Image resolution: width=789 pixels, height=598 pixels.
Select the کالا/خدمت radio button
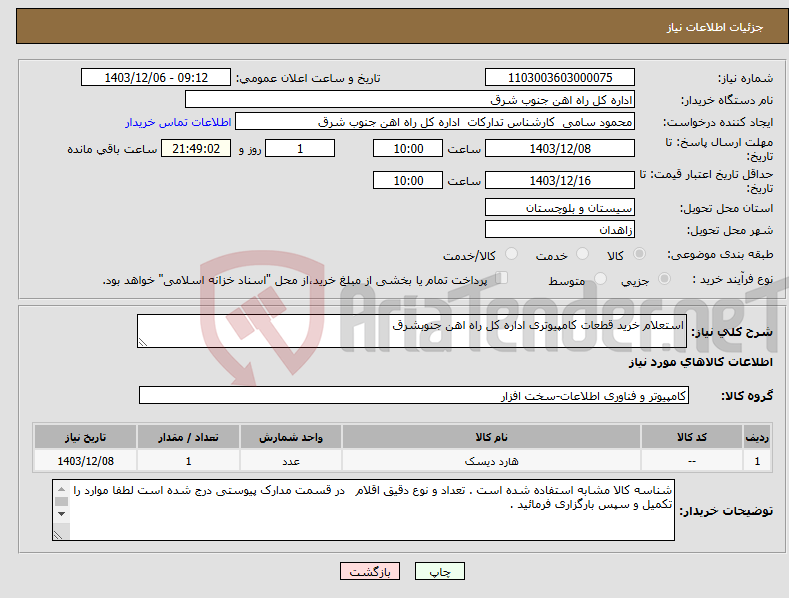[511, 254]
